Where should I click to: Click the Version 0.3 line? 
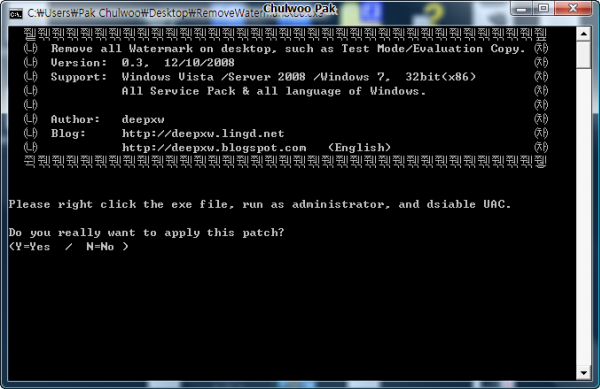tap(142, 63)
